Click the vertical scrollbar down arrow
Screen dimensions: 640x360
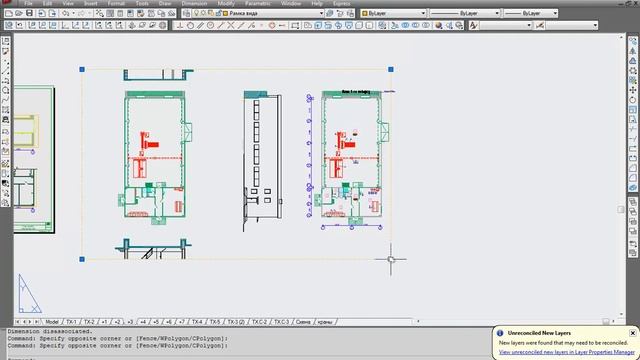tap(621, 314)
